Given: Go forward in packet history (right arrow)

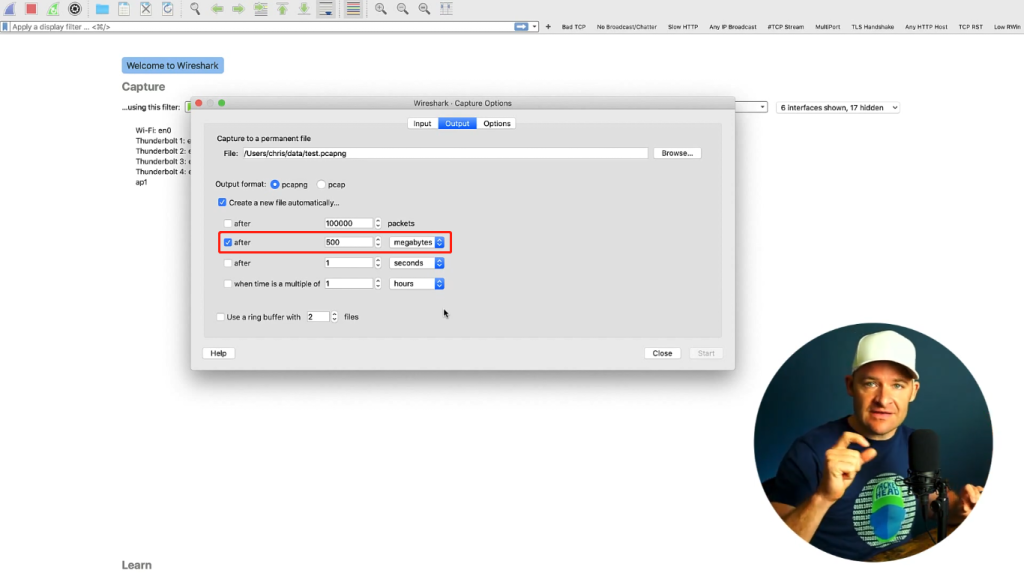Looking at the screenshot, I should [238, 8].
